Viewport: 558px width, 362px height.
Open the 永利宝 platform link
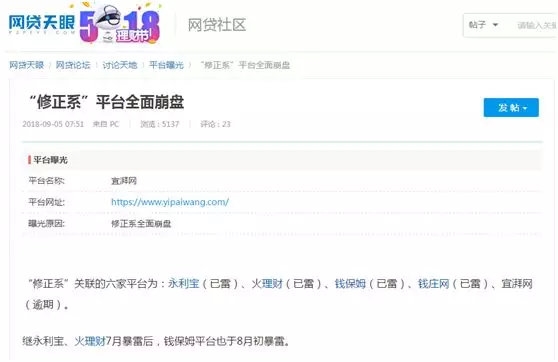183,283
